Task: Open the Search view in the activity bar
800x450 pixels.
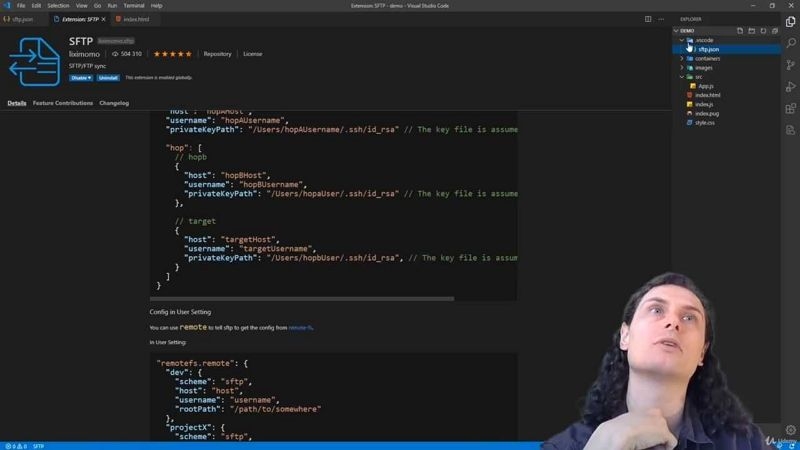Action: tap(790, 43)
